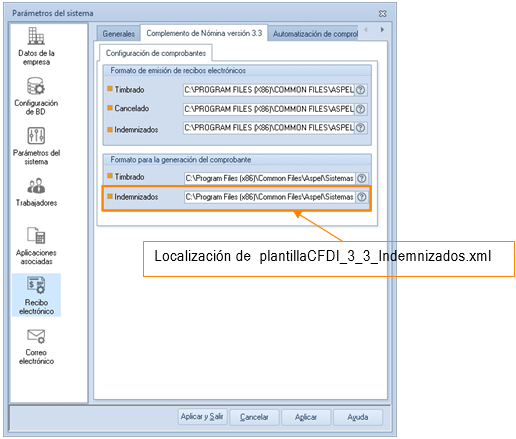Click 'Formato de emisión de recibos electrónicos' heading
Screen dimensions: 516x439
click(178, 71)
